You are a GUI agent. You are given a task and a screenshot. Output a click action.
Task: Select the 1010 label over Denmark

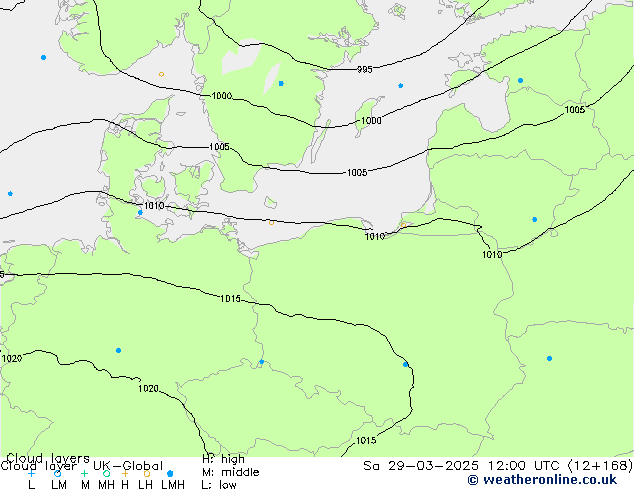tap(154, 206)
